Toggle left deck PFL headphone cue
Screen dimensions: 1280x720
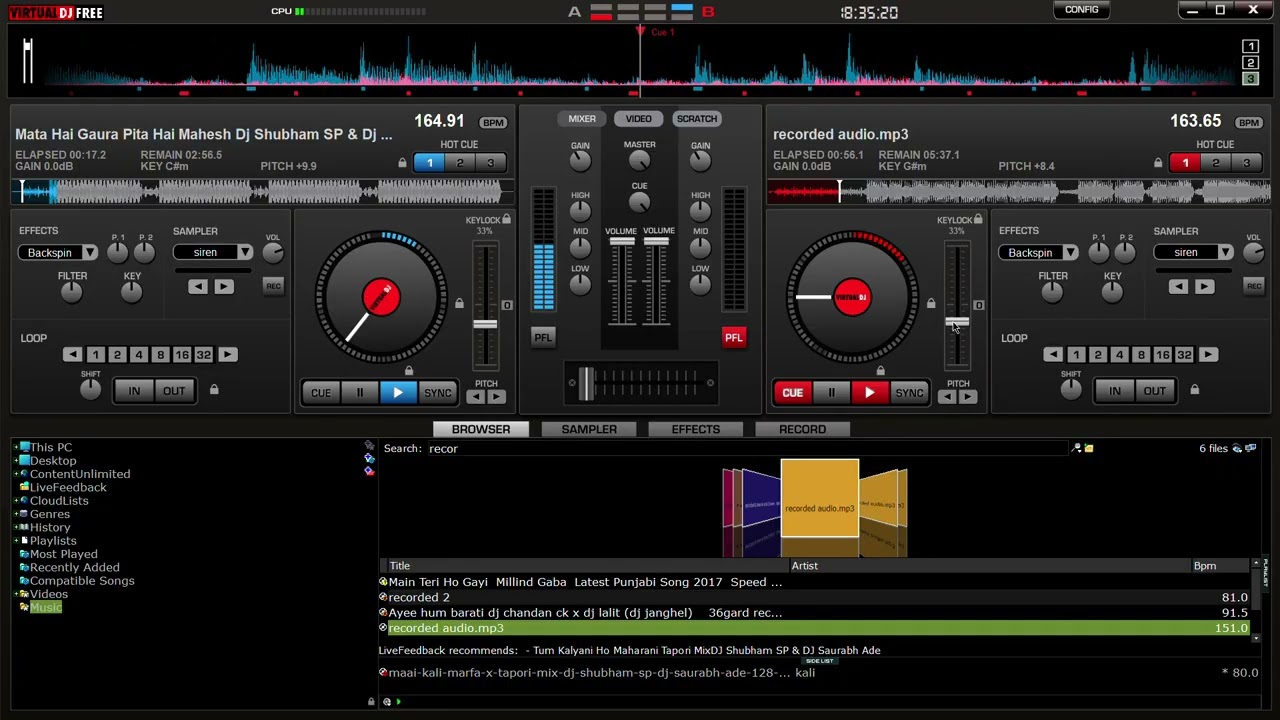pos(543,337)
